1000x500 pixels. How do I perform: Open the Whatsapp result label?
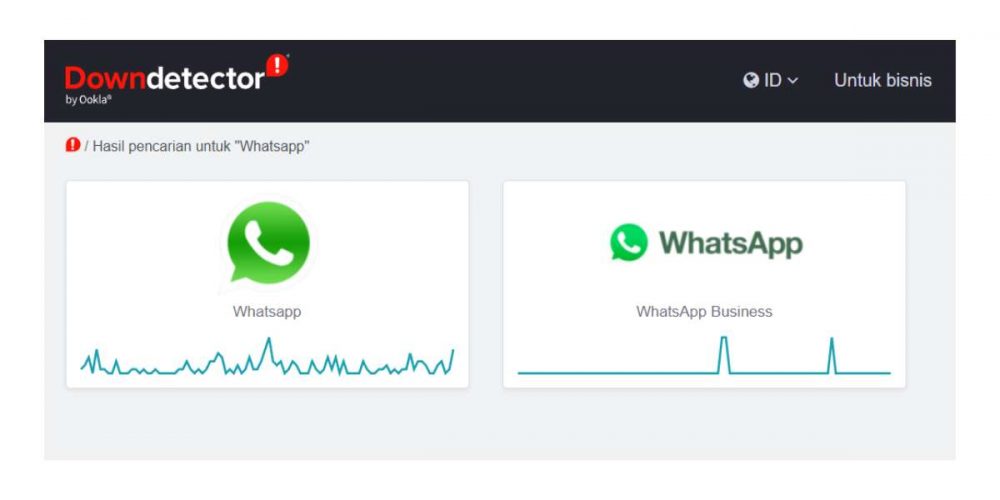[x=267, y=312]
